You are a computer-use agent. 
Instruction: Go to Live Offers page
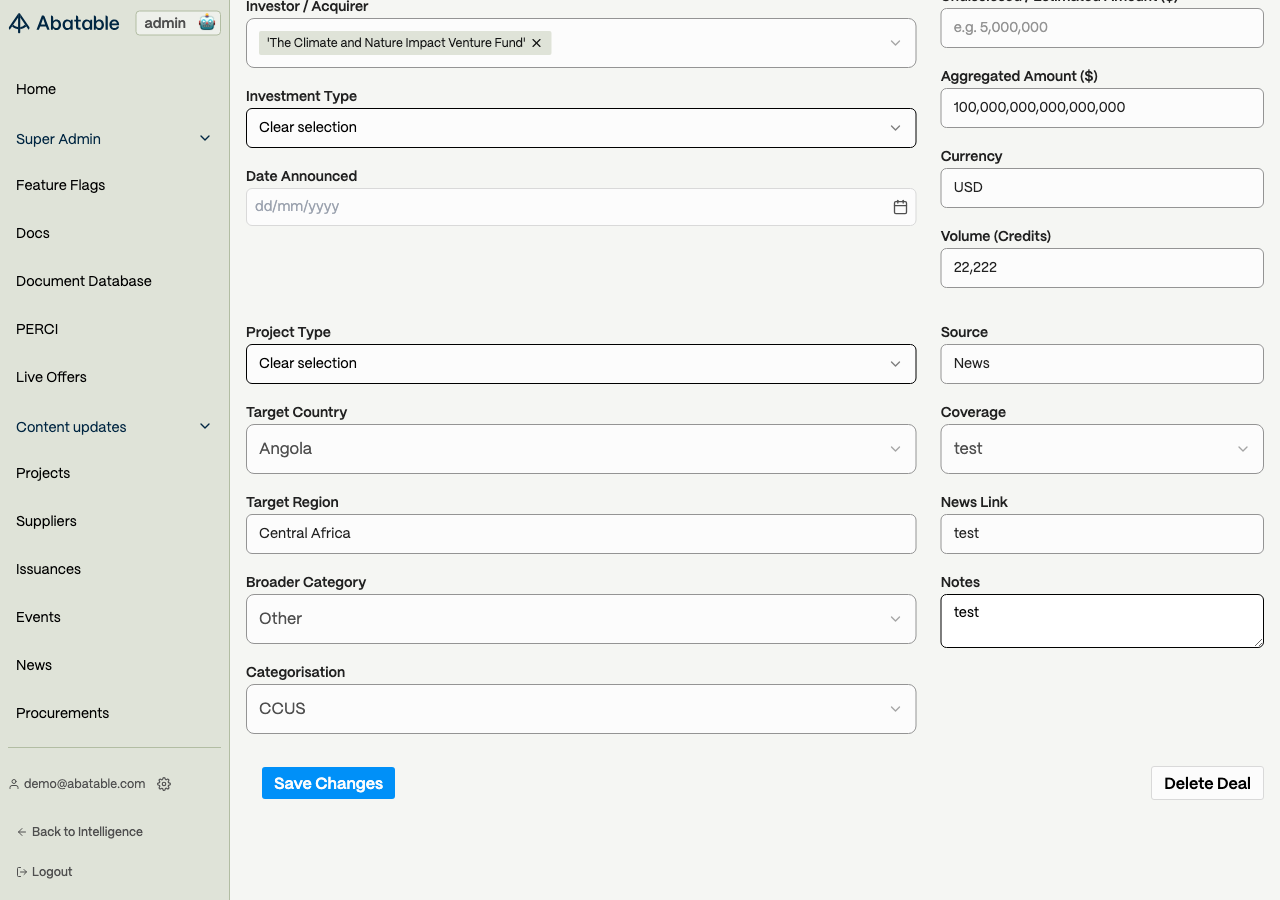click(52, 377)
